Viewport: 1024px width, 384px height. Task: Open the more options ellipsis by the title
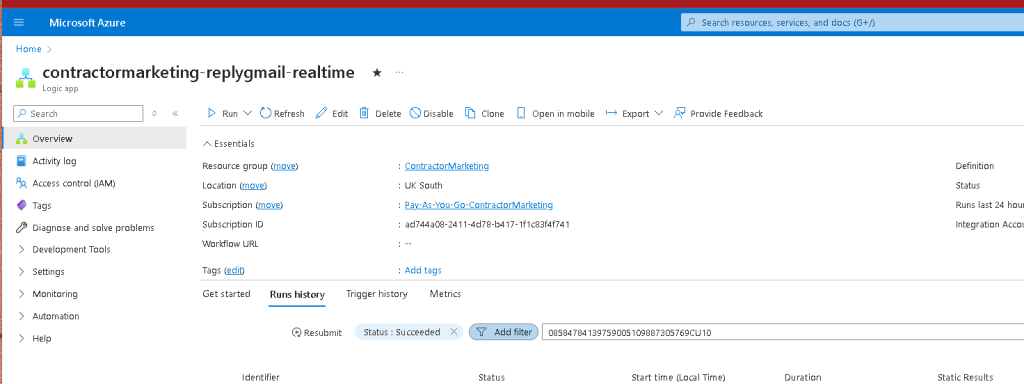click(x=399, y=72)
